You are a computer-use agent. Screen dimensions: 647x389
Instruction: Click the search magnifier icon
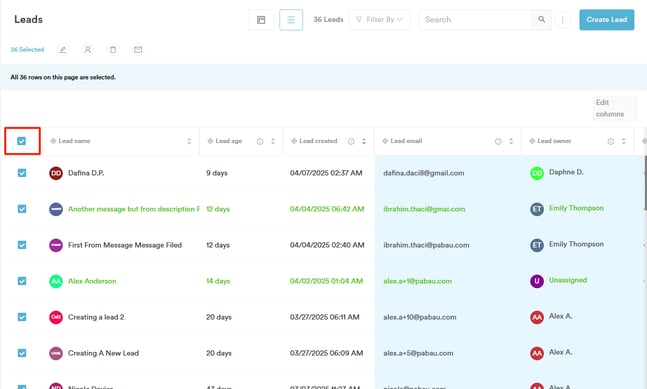pyautogui.click(x=541, y=19)
